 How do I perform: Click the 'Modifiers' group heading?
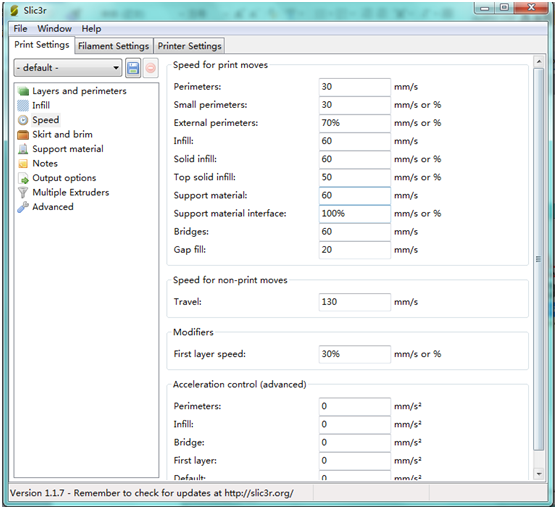193,332
